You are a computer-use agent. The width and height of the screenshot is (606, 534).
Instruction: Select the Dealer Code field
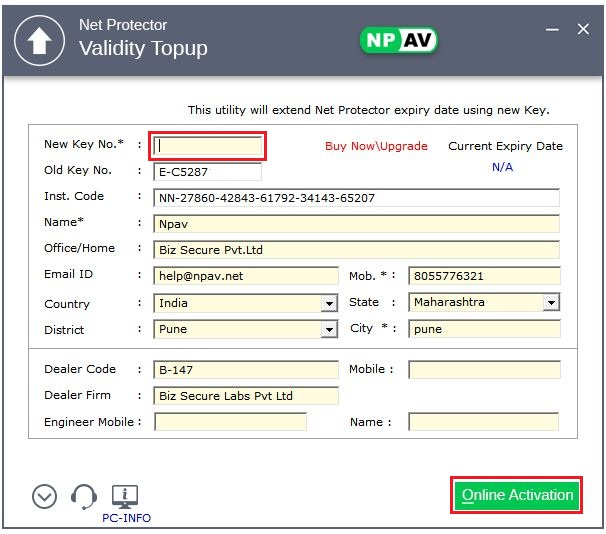[x=246, y=370]
